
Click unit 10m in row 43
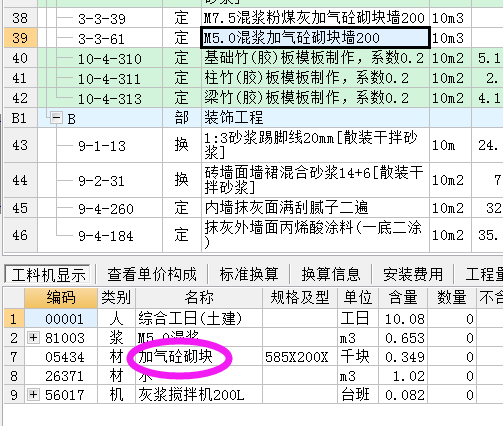(x=450, y=145)
